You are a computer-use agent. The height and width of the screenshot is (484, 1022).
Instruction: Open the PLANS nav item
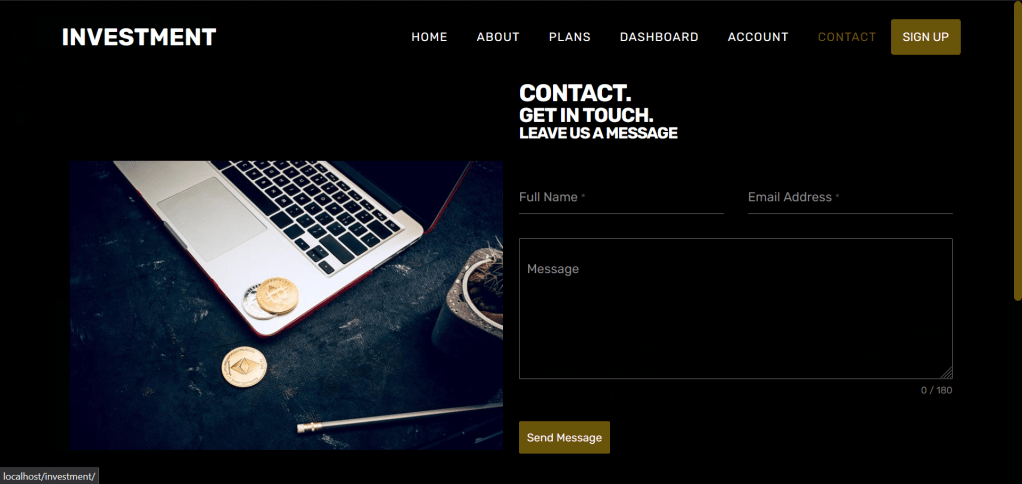tap(570, 37)
